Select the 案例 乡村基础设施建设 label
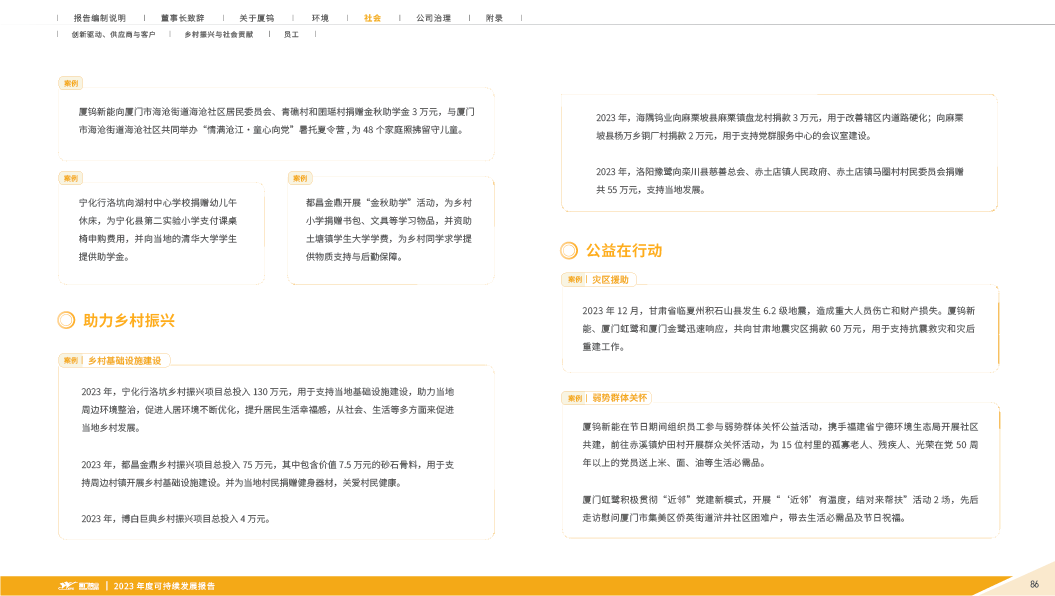 point(115,360)
